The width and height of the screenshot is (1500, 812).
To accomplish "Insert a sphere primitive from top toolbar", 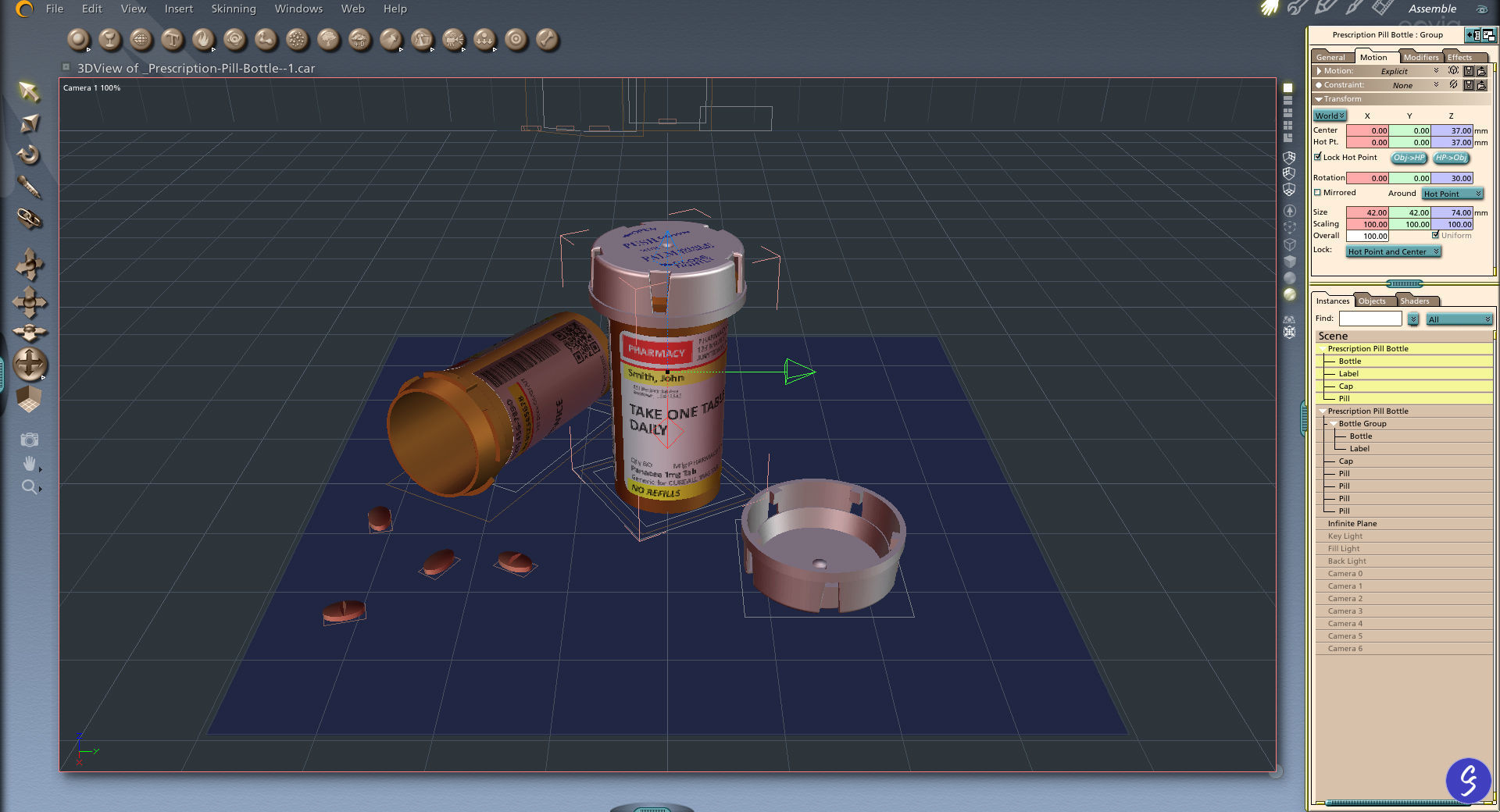I will click(x=78, y=39).
